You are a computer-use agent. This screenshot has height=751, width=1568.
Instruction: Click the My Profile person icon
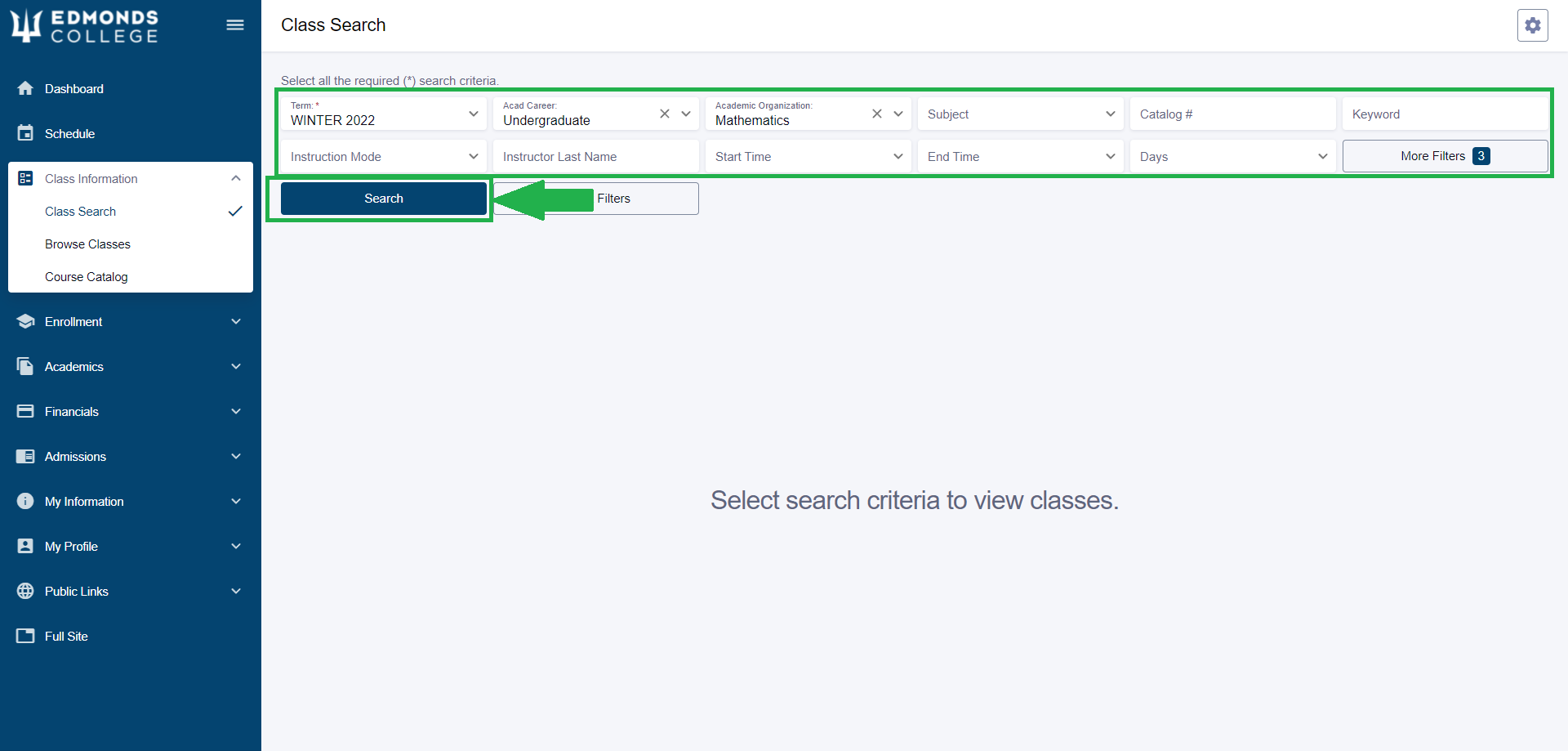coord(25,546)
